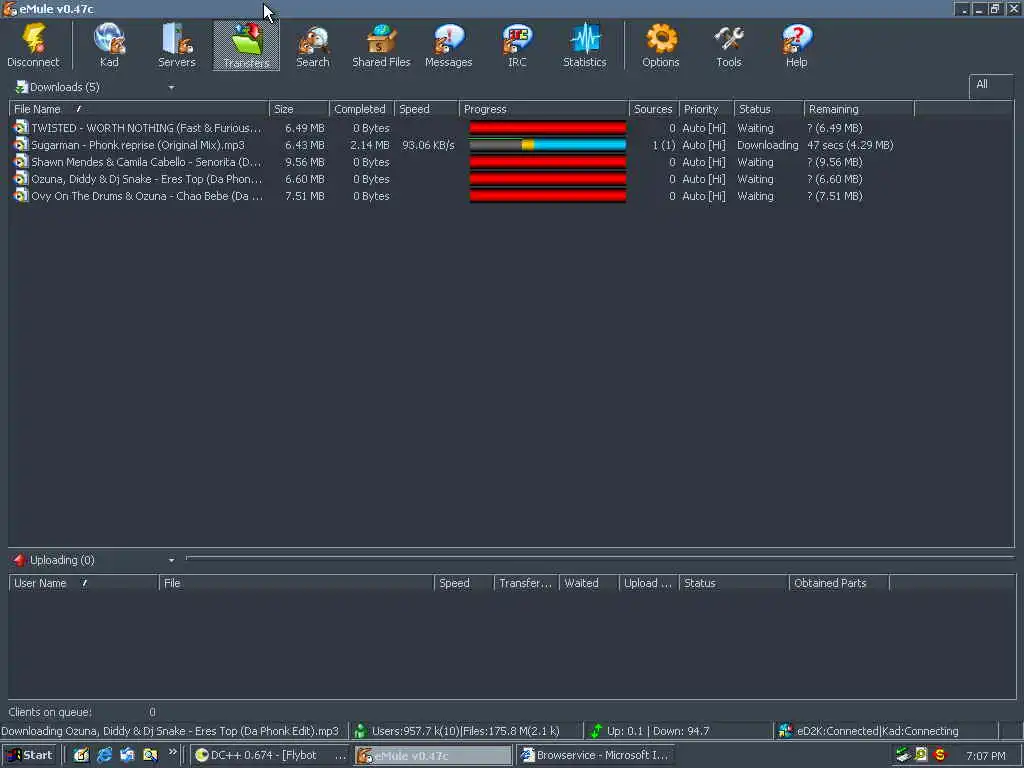Sort downloads by Sources column
The image size is (1024, 768).
point(654,109)
